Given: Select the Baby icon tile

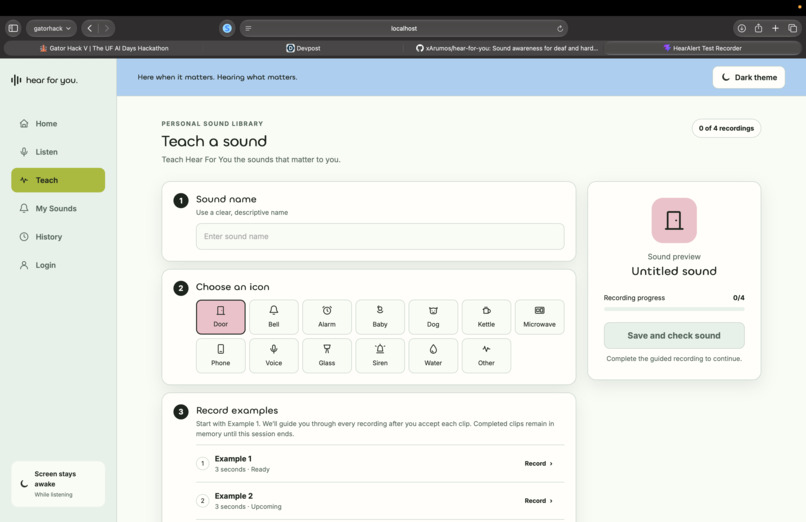Looking at the screenshot, I should tap(380, 317).
